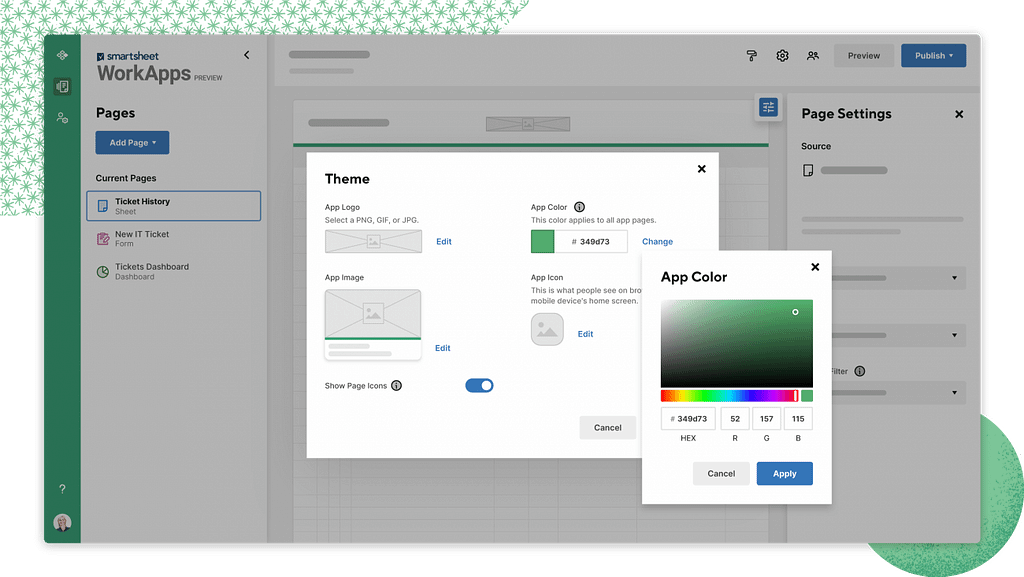1024x577 pixels.
Task: Click Cancel in the App Color picker
Action: (x=721, y=474)
